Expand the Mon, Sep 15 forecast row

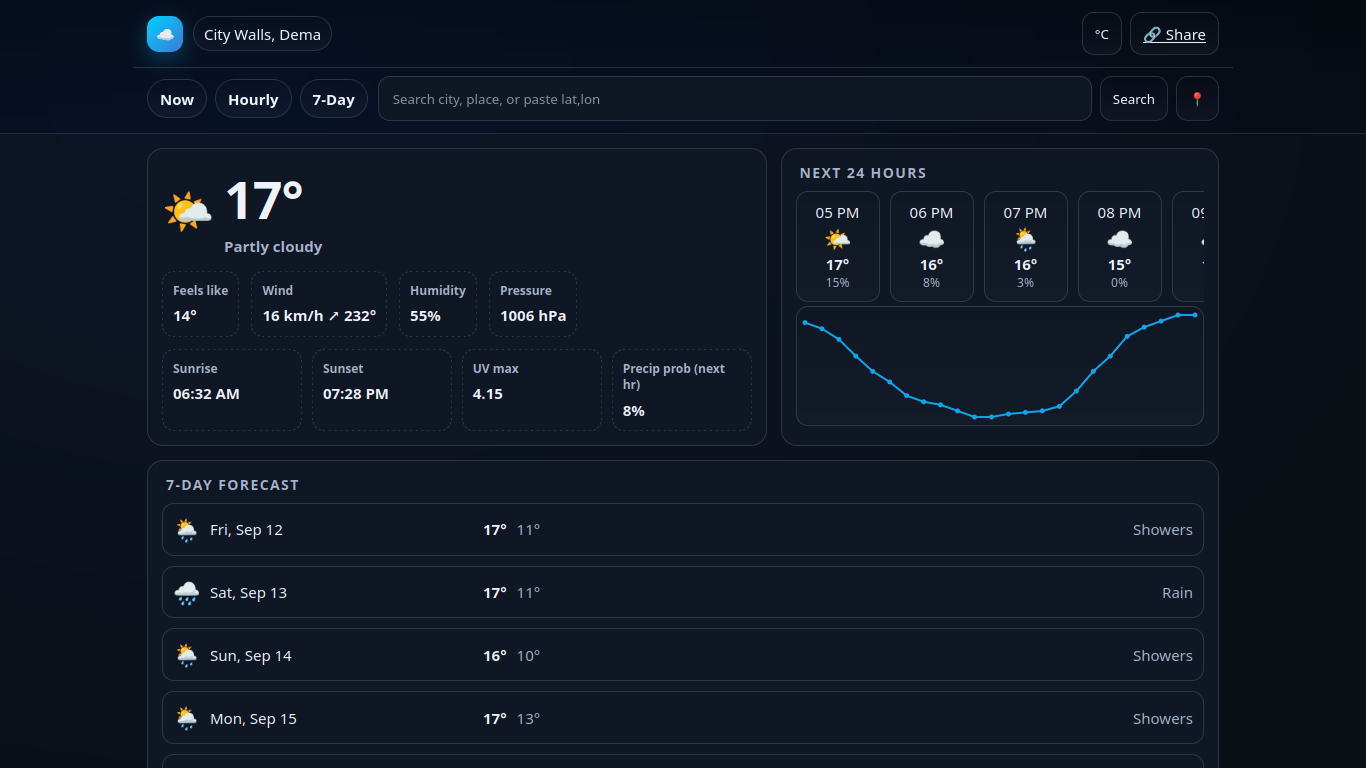pyautogui.click(x=682, y=718)
